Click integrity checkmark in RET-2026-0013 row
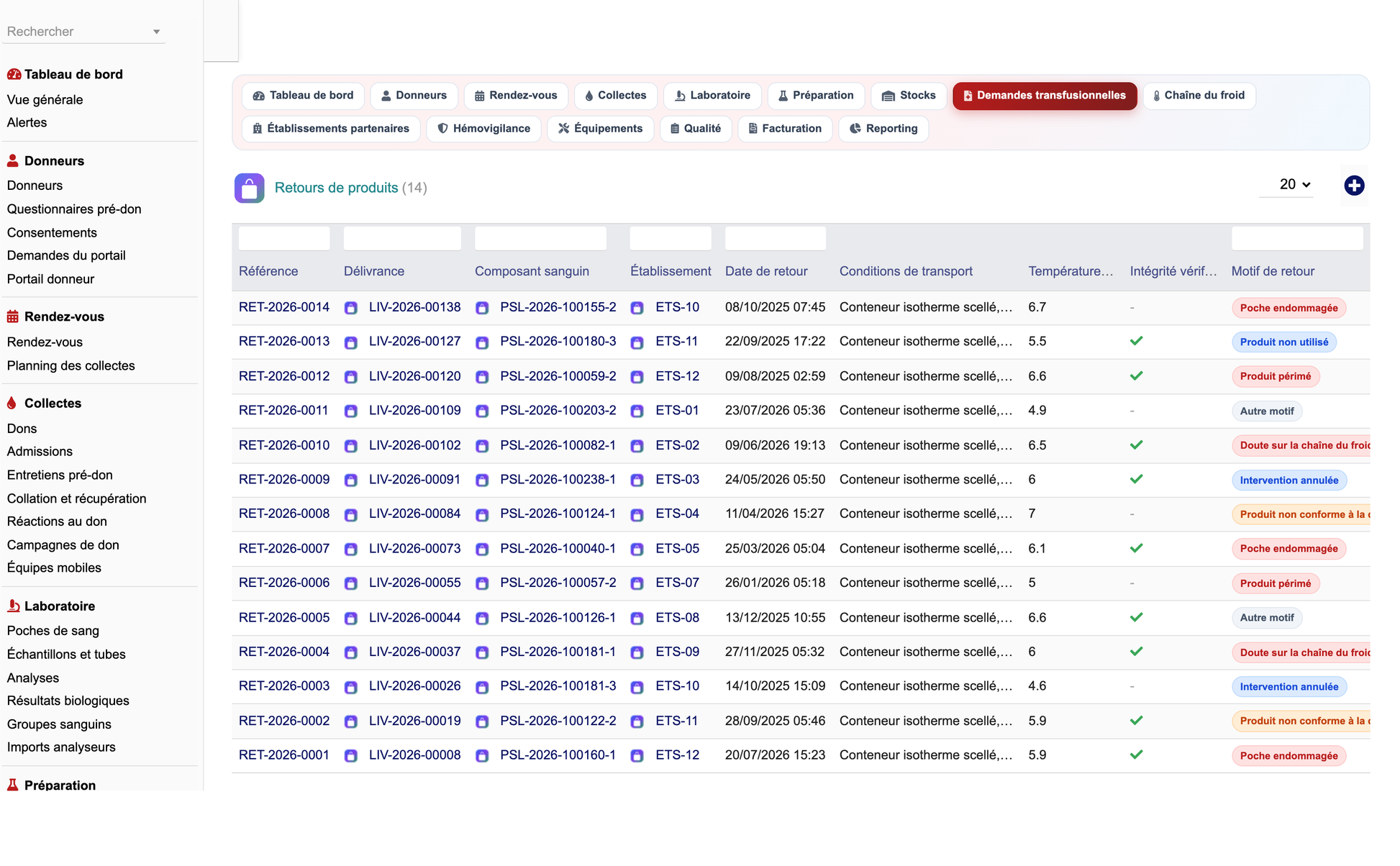 tap(1136, 341)
